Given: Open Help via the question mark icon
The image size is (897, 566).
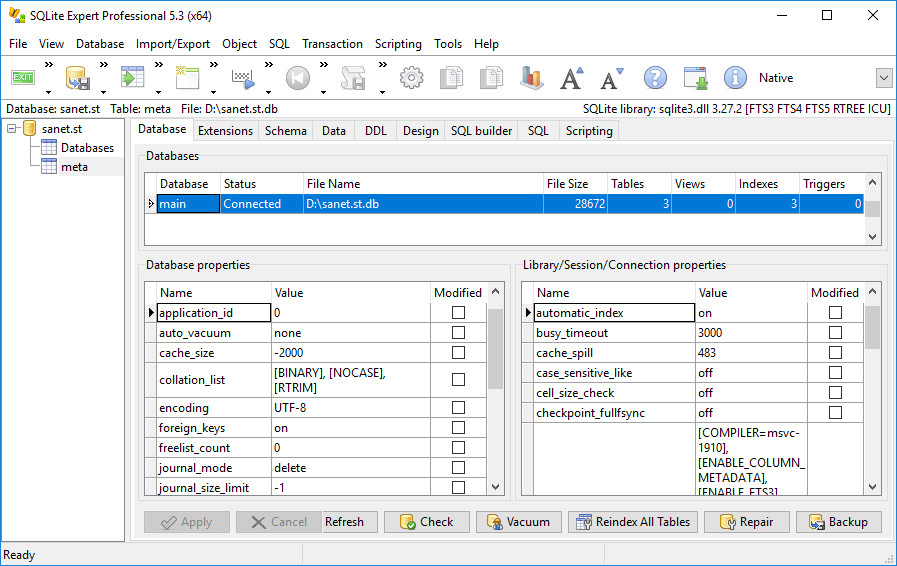Looking at the screenshot, I should click(655, 78).
